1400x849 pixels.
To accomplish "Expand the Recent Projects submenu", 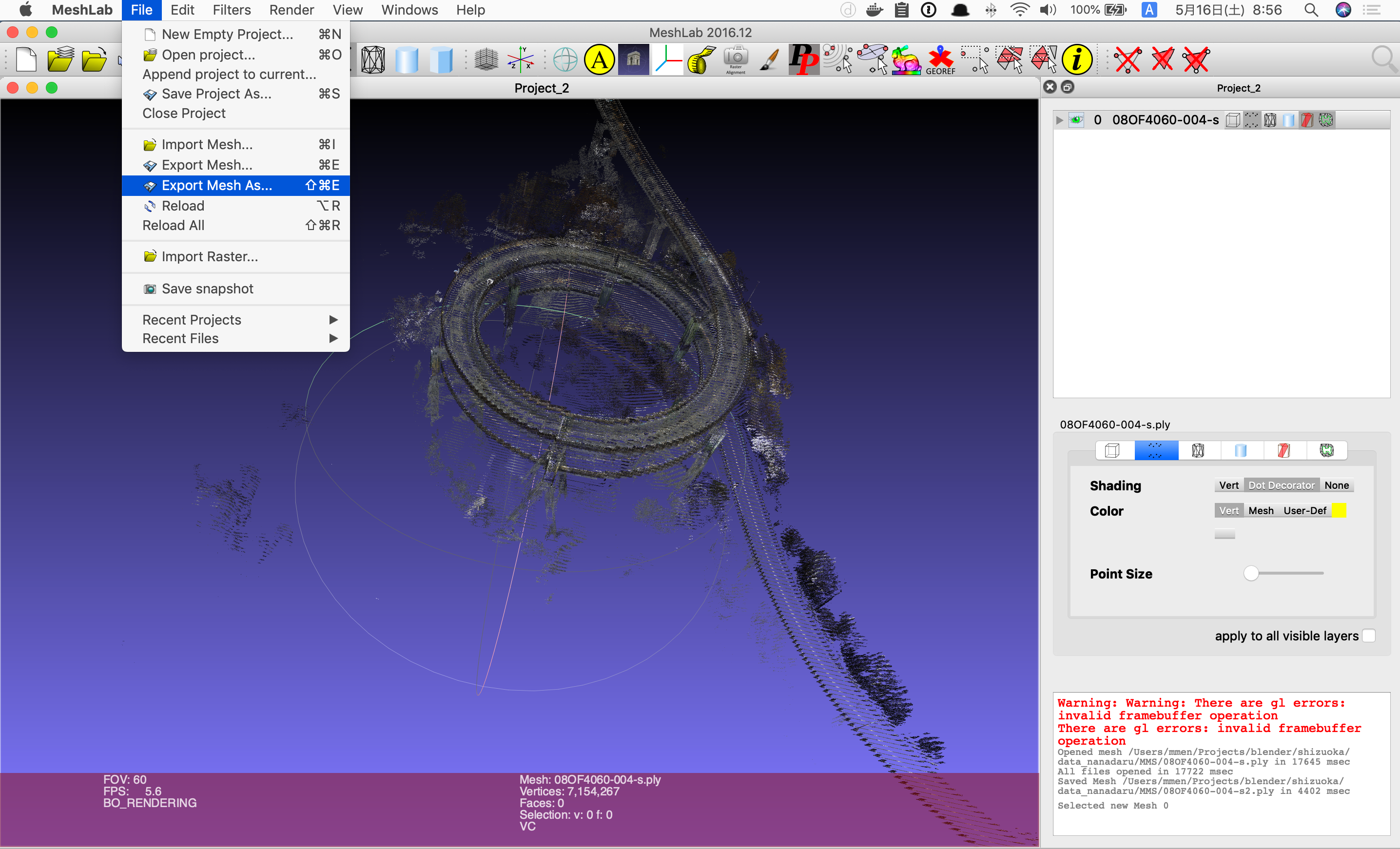I will (236, 320).
